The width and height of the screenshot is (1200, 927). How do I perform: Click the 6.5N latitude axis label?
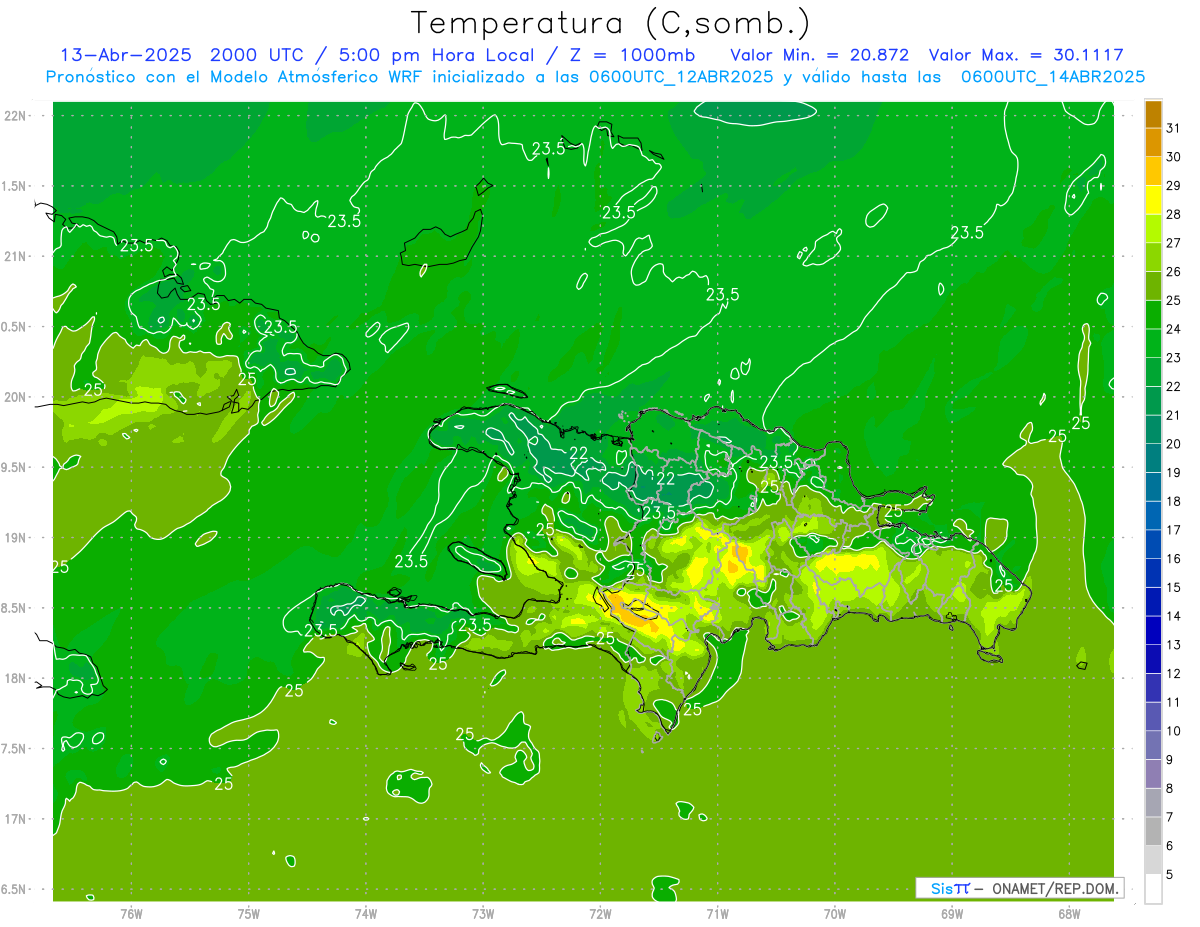pos(15,889)
